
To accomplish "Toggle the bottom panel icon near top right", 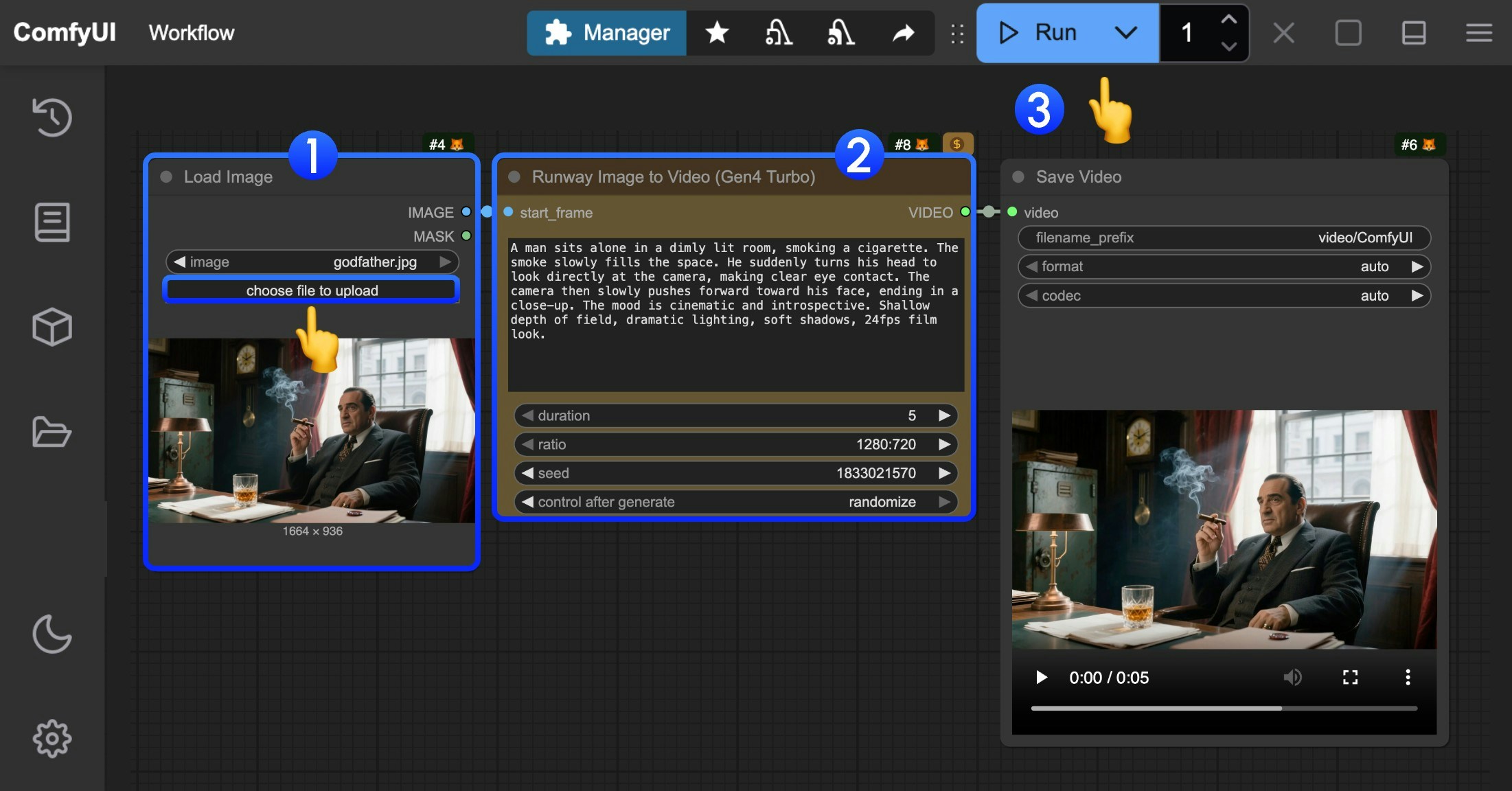I will coord(1414,32).
